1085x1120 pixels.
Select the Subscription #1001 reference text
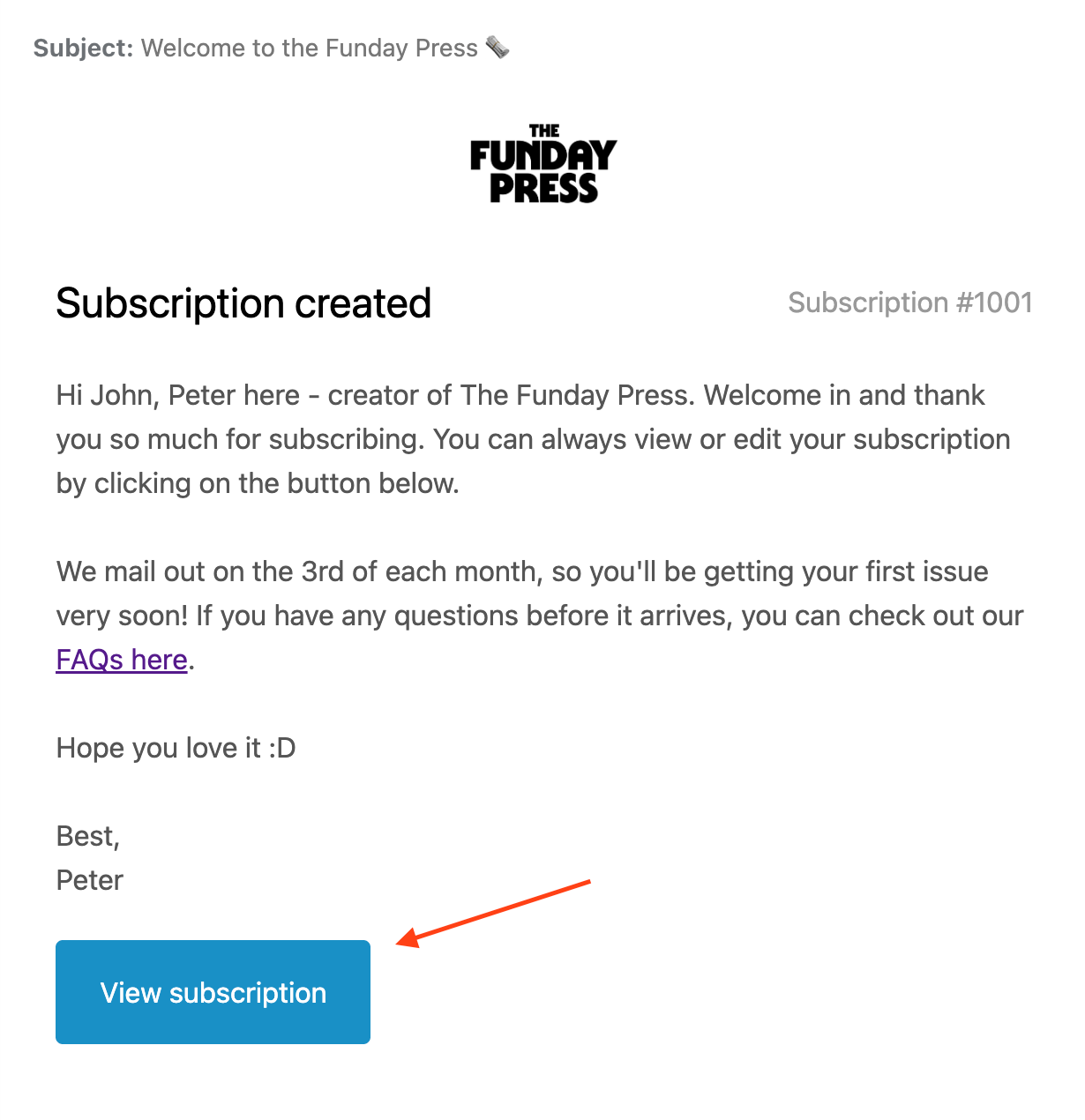coord(909,302)
